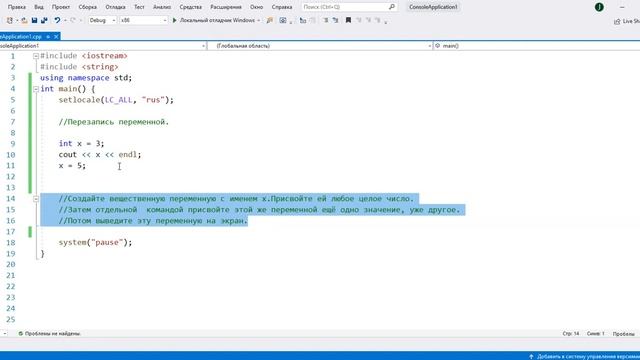The image size is (640, 360).
Task: Open the x86 platform dropdown
Action: (143, 20)
